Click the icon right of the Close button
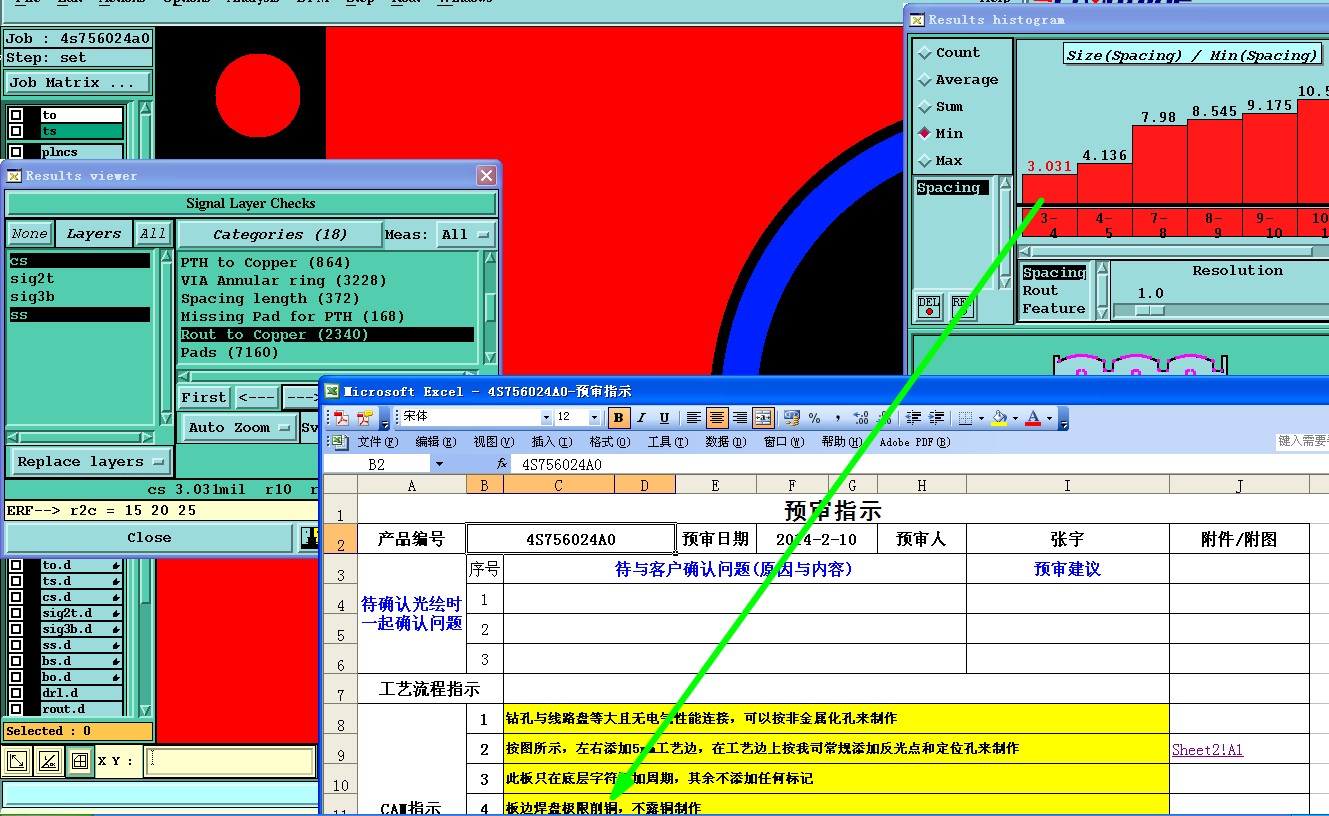 coord(310,538)
